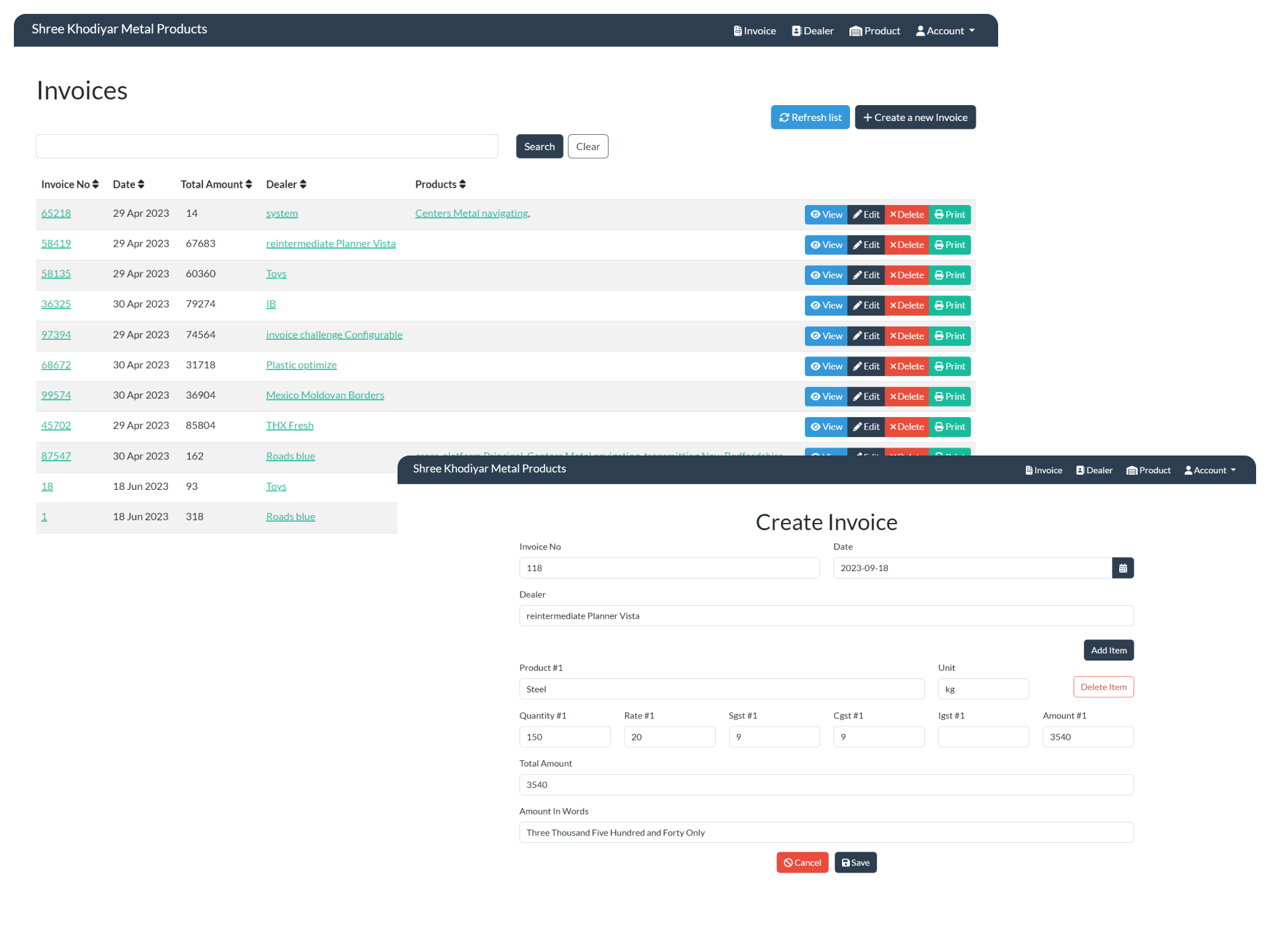Delete invoice 58135 using X button
This screenshot has width=1270, height=952.
[x=907, y=275]
